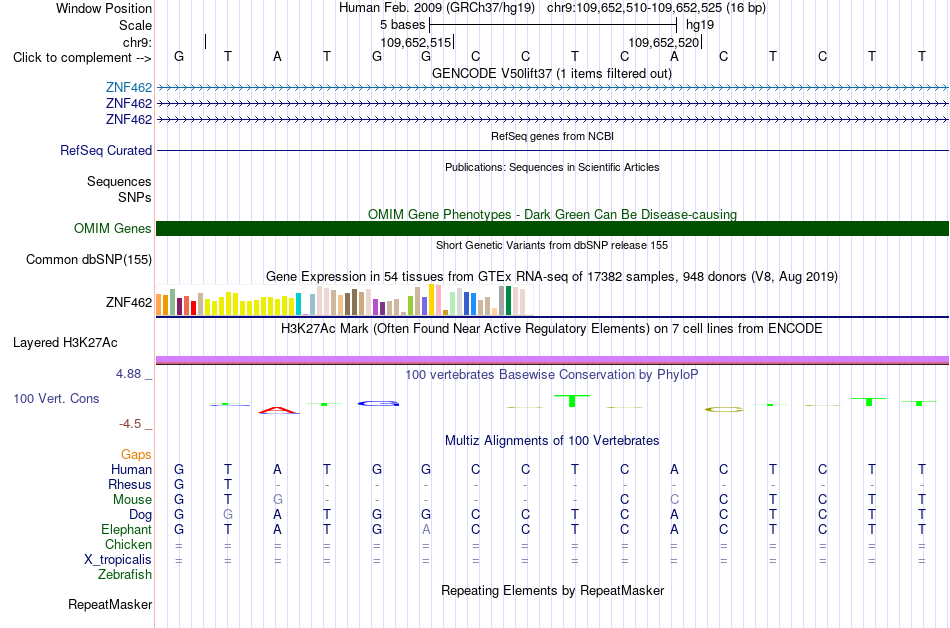This screenshot has height=628, width=950.
Task: Click the chr9:109,652,510-109,652,525 (16 bp) position text
Action: click(x=656, y=8)
